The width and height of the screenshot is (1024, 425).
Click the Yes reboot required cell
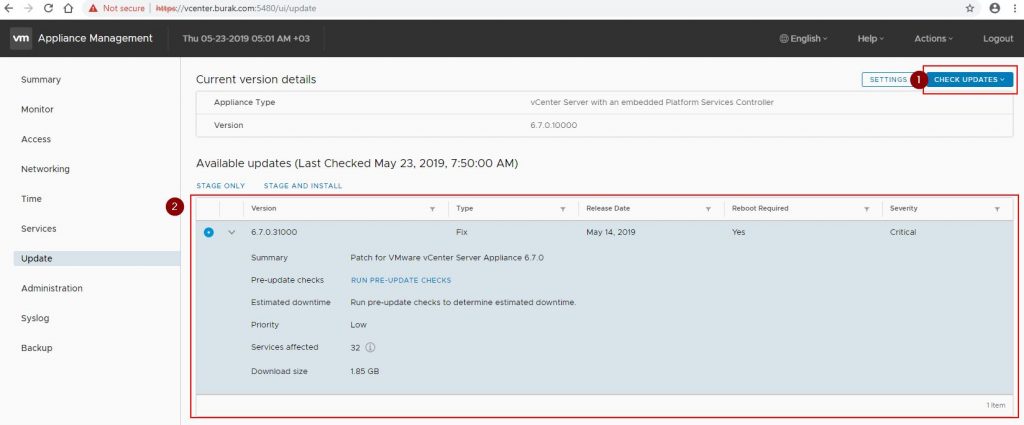click(x=739, y=232)
